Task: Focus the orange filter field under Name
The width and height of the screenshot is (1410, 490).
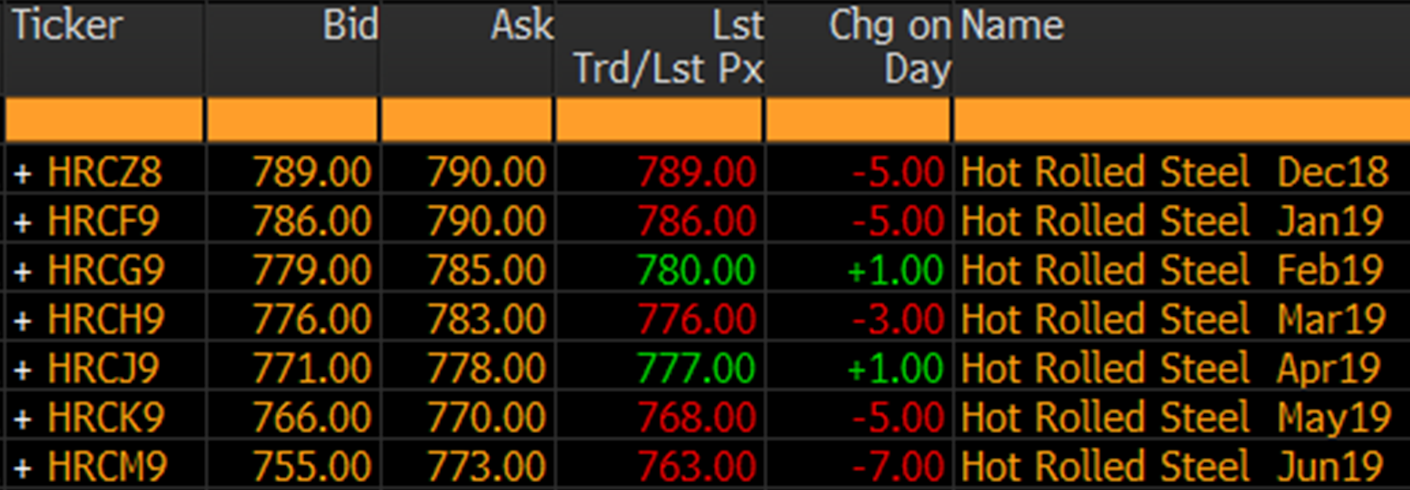Action: [1180, 122]
